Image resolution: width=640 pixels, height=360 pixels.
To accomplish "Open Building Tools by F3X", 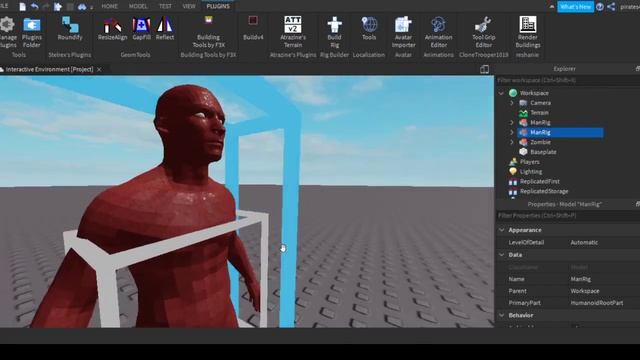I will tap(208, 33).
